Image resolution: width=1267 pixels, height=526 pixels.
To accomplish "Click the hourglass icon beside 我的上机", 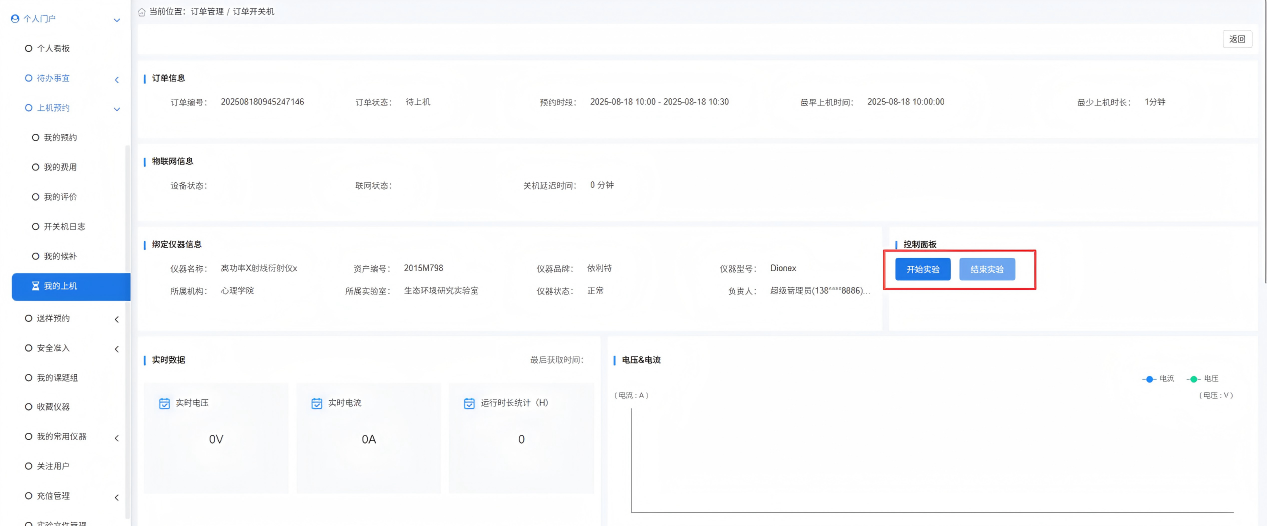I will coord(35,286).
